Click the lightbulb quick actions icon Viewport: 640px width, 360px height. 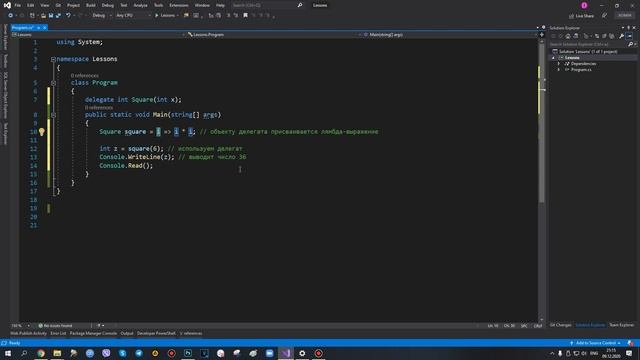42,131
